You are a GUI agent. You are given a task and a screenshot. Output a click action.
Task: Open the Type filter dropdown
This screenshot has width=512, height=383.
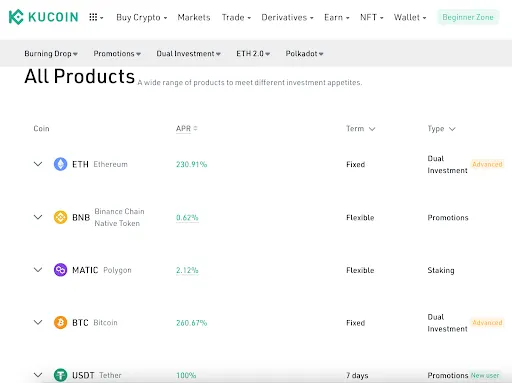441,129
